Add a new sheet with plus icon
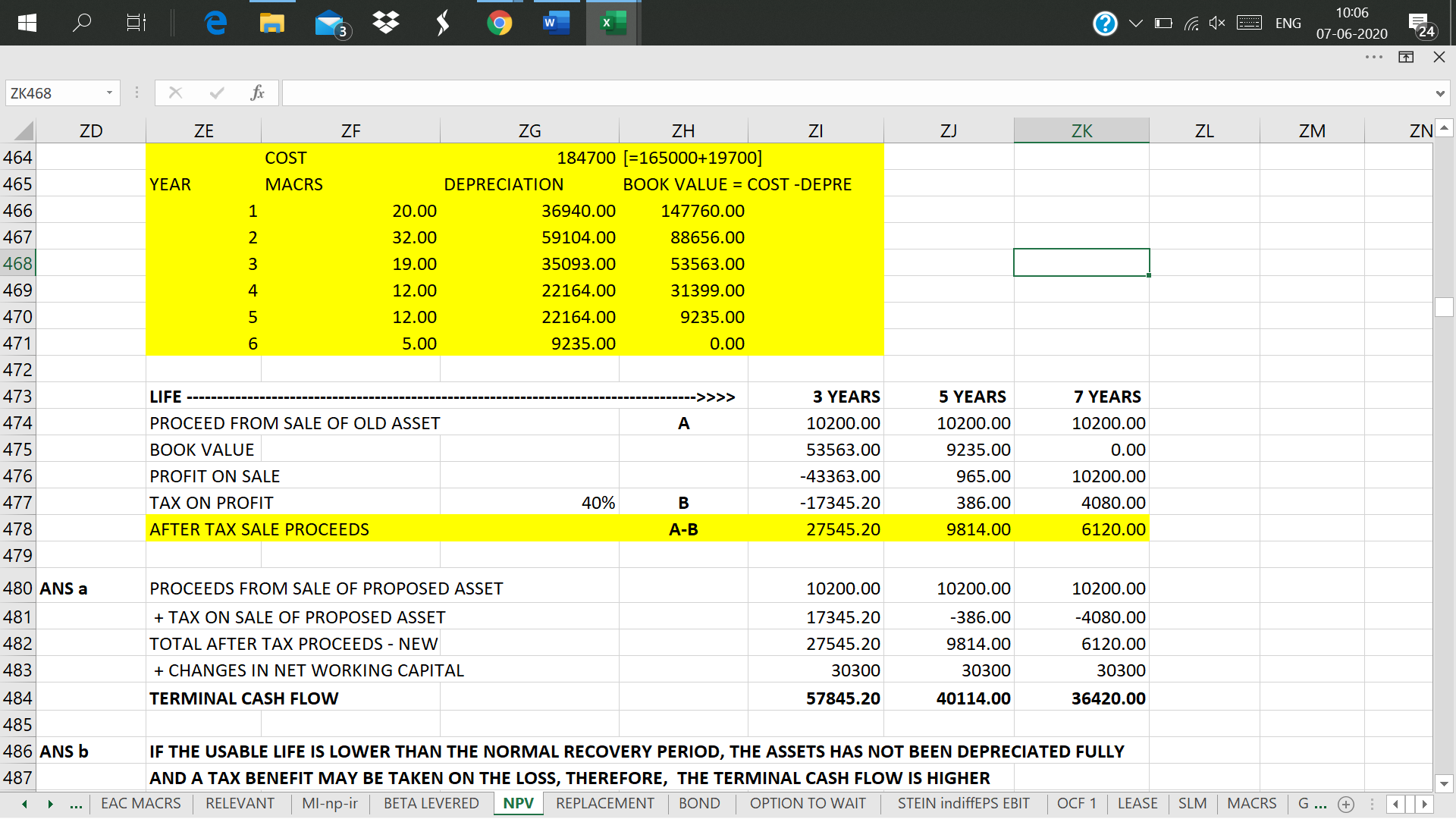This screenshot has width=1456, height=819. click(x=1346, y=804)
